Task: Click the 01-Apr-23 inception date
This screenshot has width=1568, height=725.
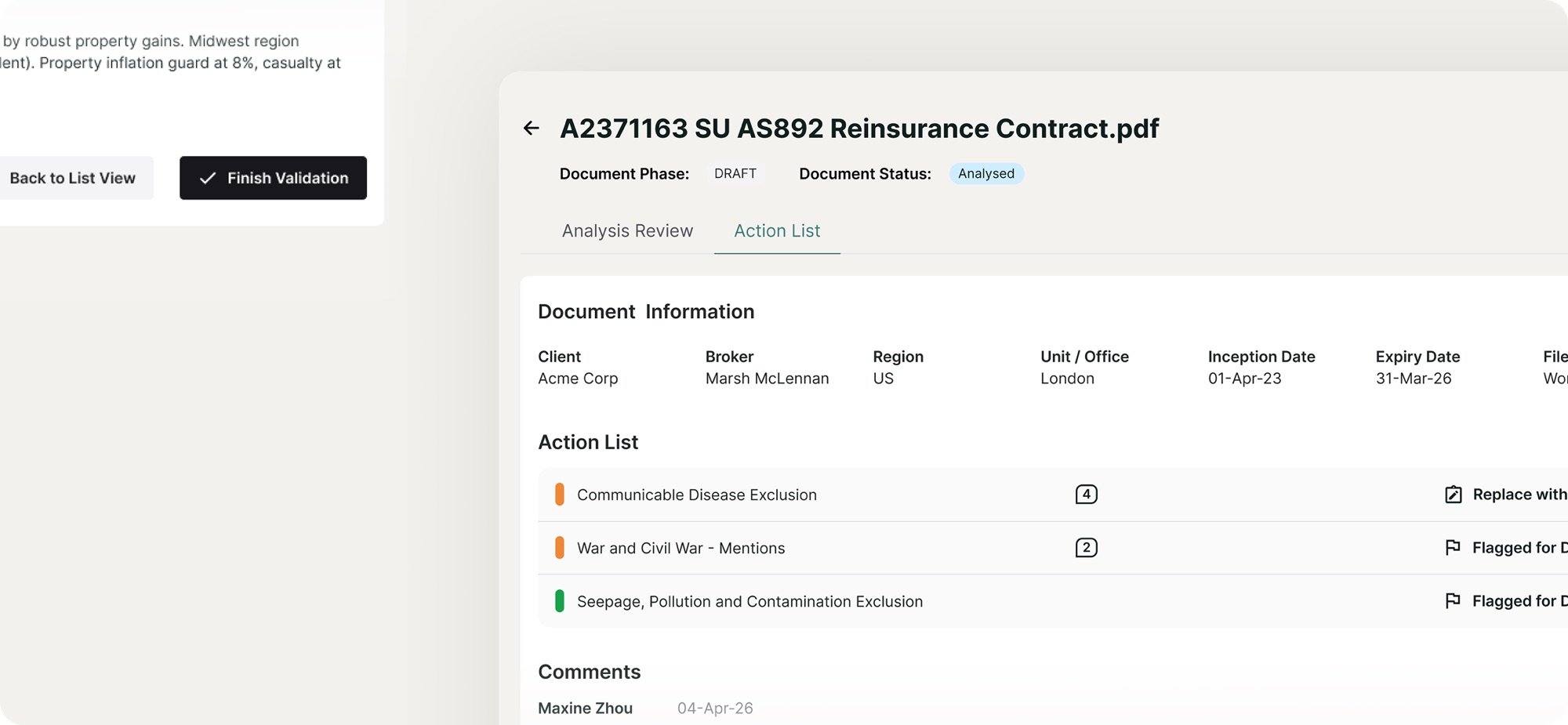Action: pos(1244,378)
